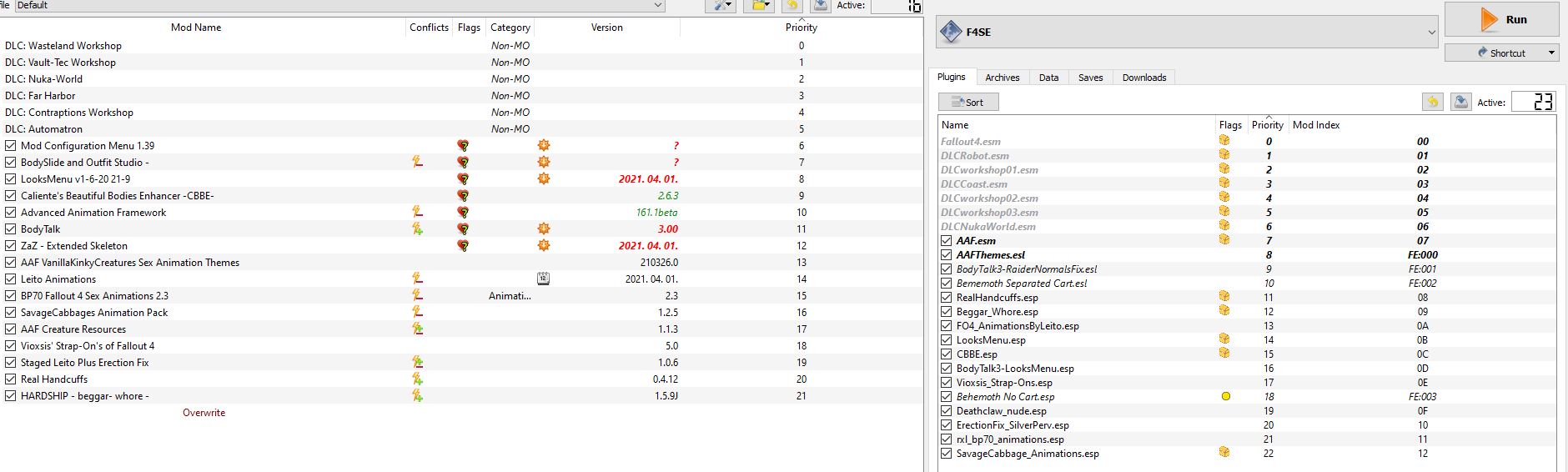Click orange category gear on BodyTalk row

pyautogui.click(x=544, y=229)
